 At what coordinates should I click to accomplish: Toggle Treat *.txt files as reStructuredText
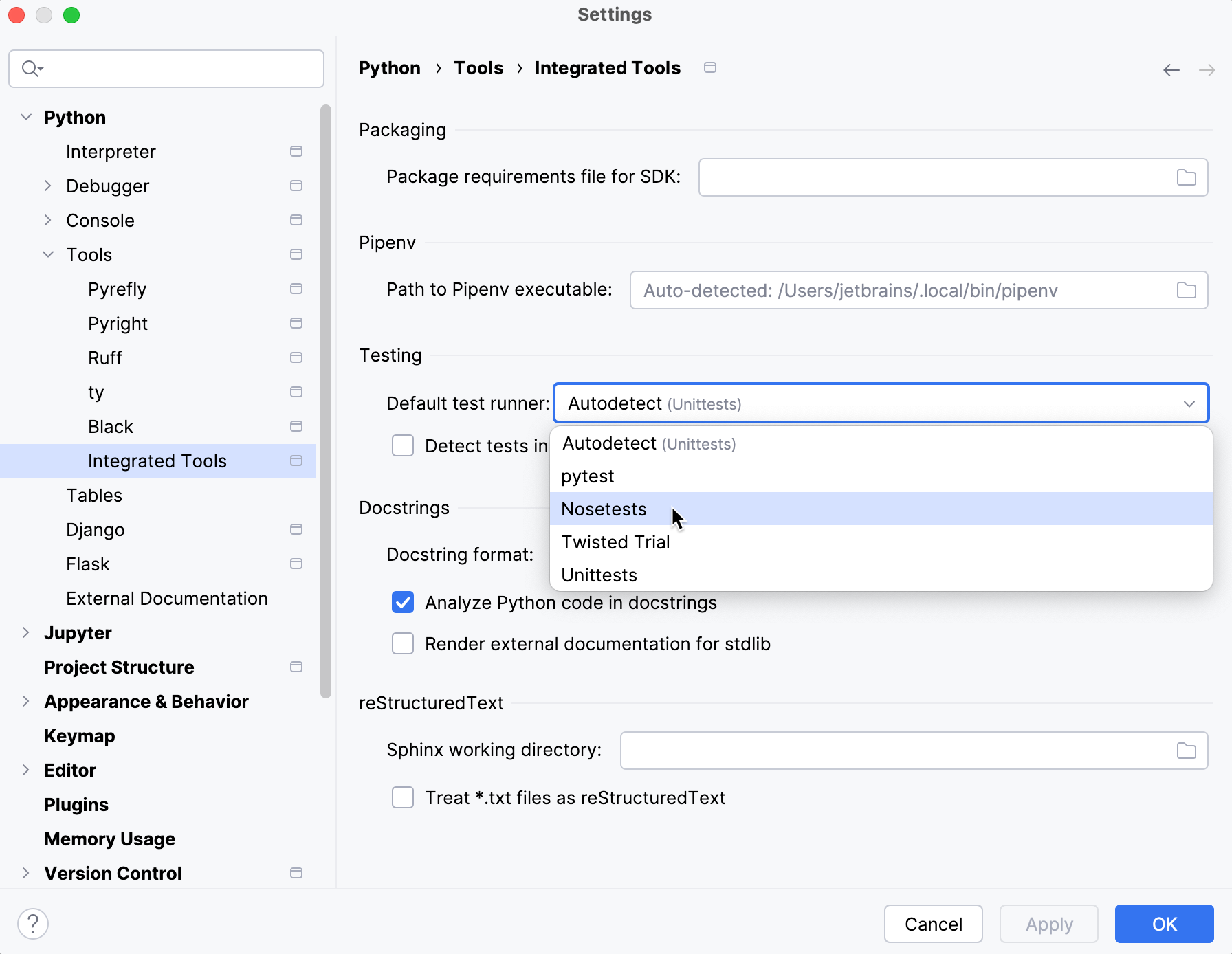(x=403, y=798)
